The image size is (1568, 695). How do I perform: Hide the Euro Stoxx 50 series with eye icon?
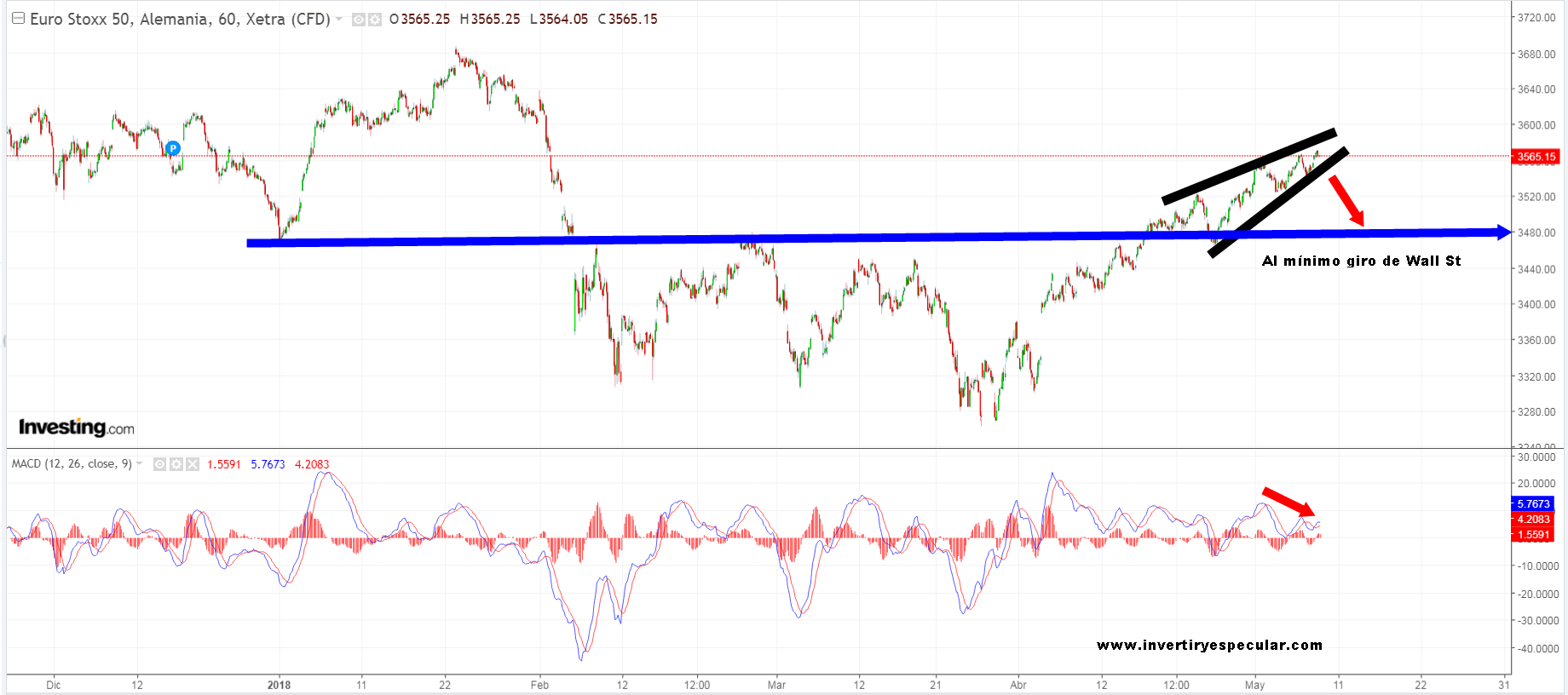point(359,20)
